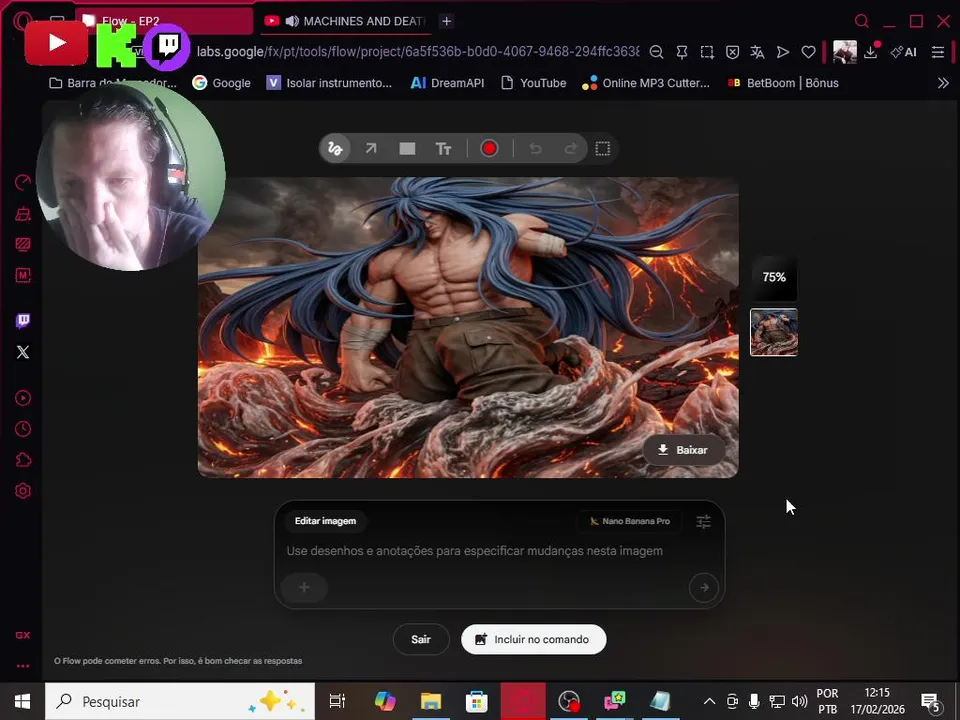Image resolution: width=960 pixels, height=720 pixels.
Task: Open sidebar three-dots more menu
Action: click(23, 666)
